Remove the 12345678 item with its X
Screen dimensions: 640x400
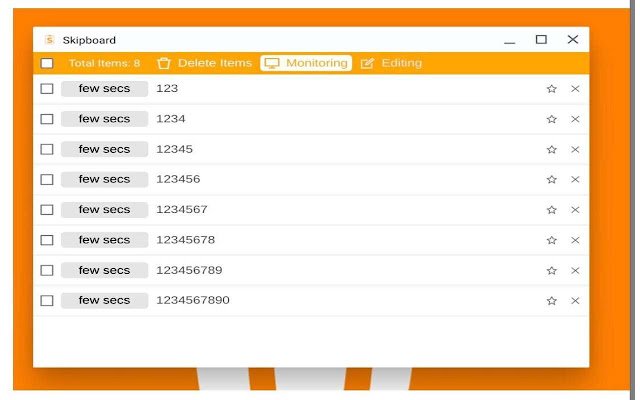click(575, 240)
